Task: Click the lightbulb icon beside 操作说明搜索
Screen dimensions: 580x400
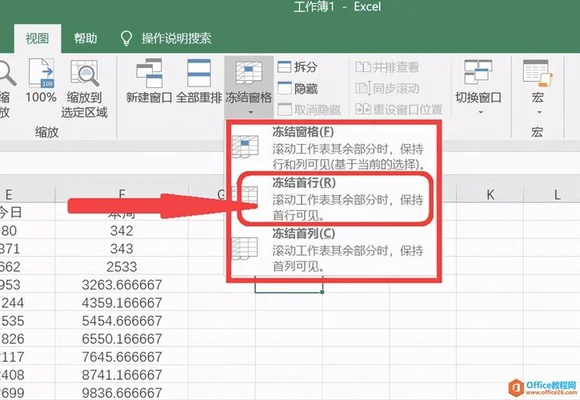Action: pyautogui.click(x=127, y=38)
